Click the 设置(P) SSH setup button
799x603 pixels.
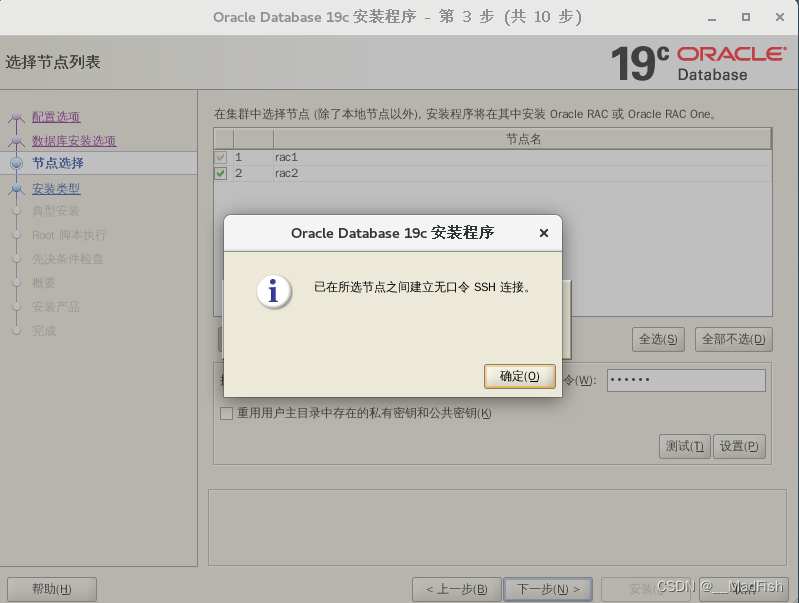[739, 447]
